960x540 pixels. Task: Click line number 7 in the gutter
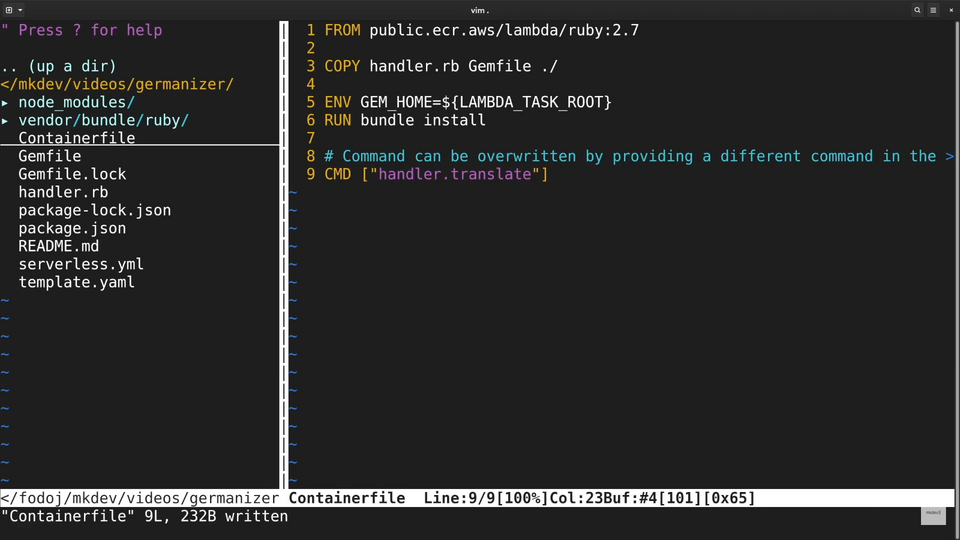tap(311, 138)
